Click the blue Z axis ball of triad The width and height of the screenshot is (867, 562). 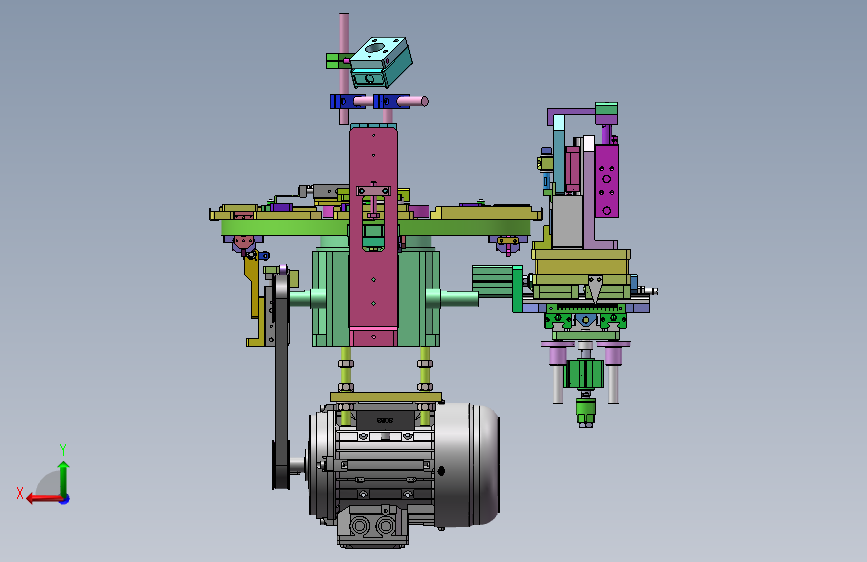(x=65, y=499)
